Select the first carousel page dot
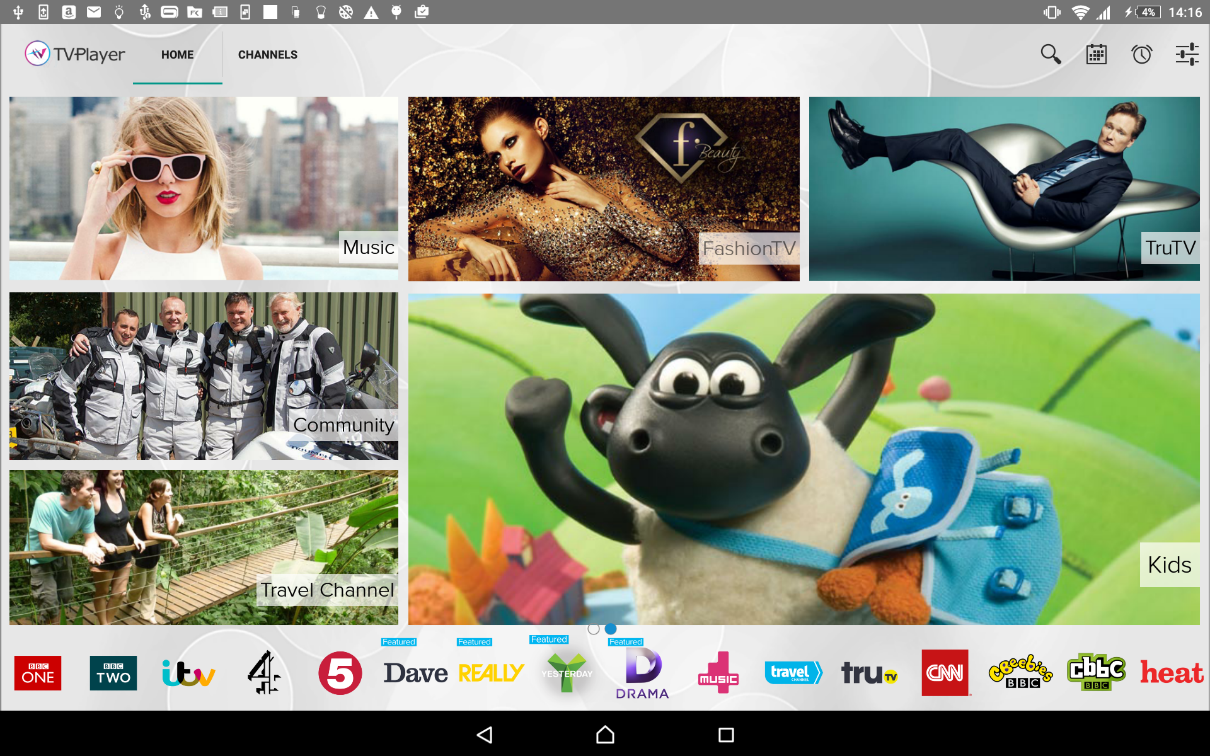This screenshot has height=756, width=1210. pyautogui.click(x=594, y=629)
